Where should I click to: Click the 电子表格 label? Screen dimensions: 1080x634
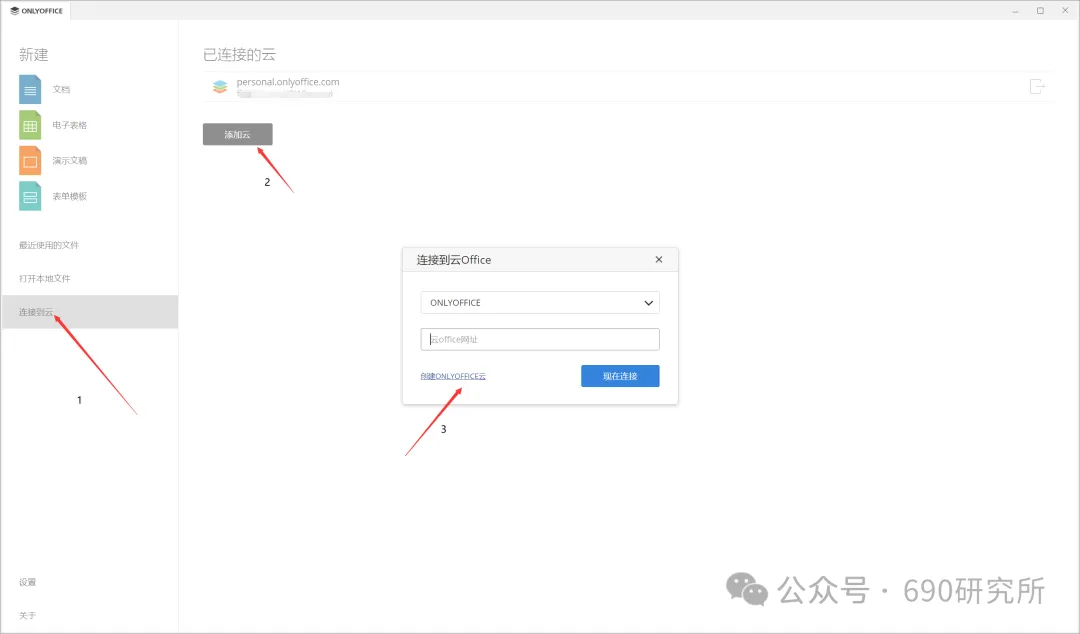click(70, 125)
